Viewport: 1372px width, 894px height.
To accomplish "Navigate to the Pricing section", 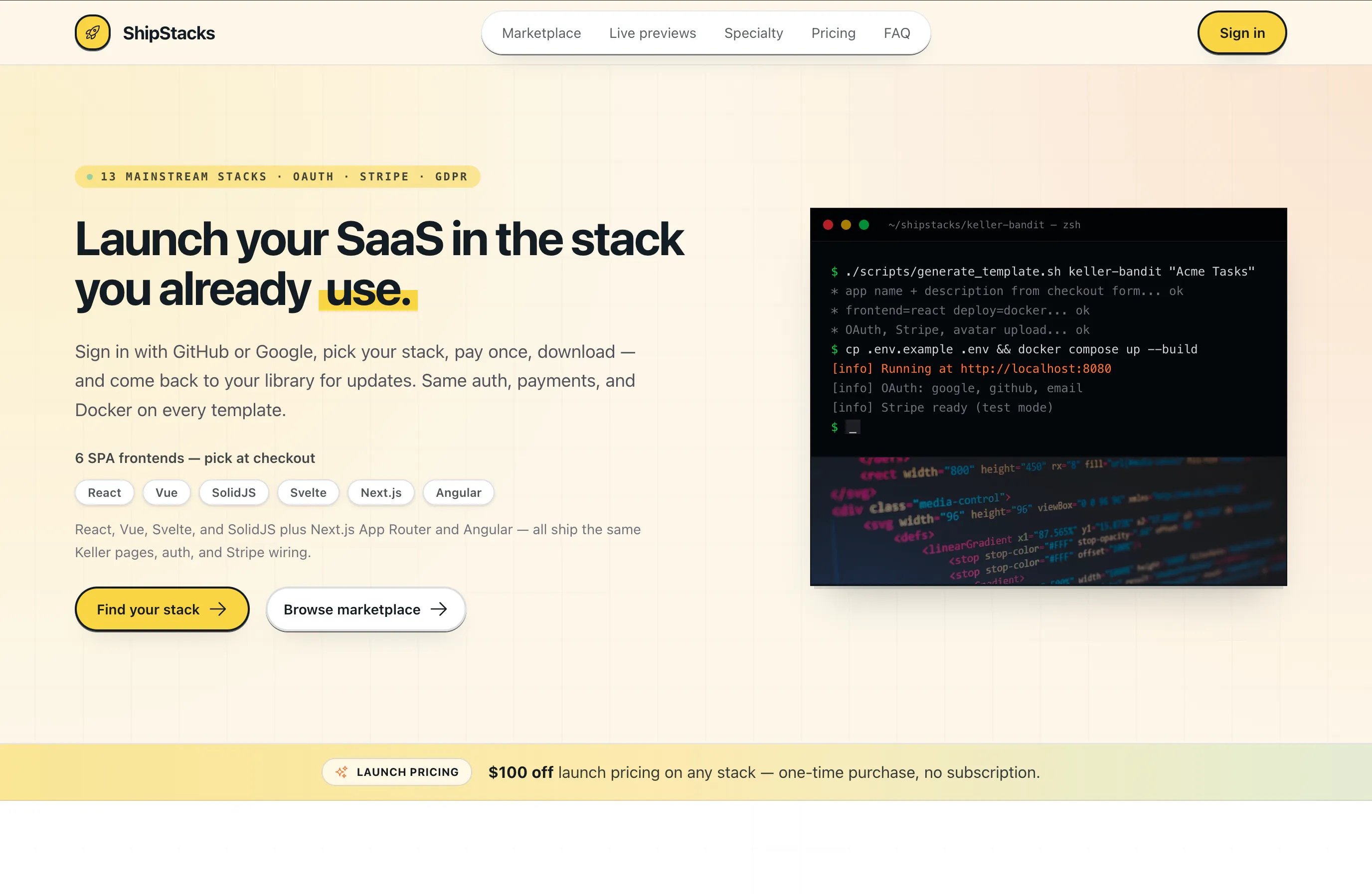I will coord(833,33).
